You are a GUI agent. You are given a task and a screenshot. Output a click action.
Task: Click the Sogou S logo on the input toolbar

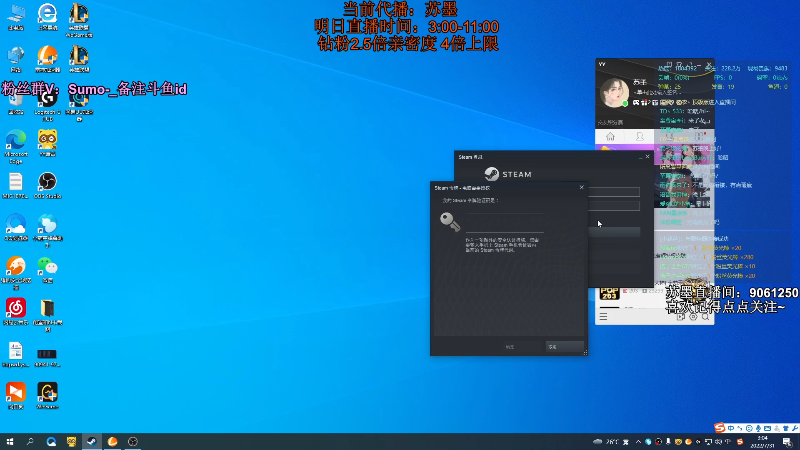(x=719, y=428)
